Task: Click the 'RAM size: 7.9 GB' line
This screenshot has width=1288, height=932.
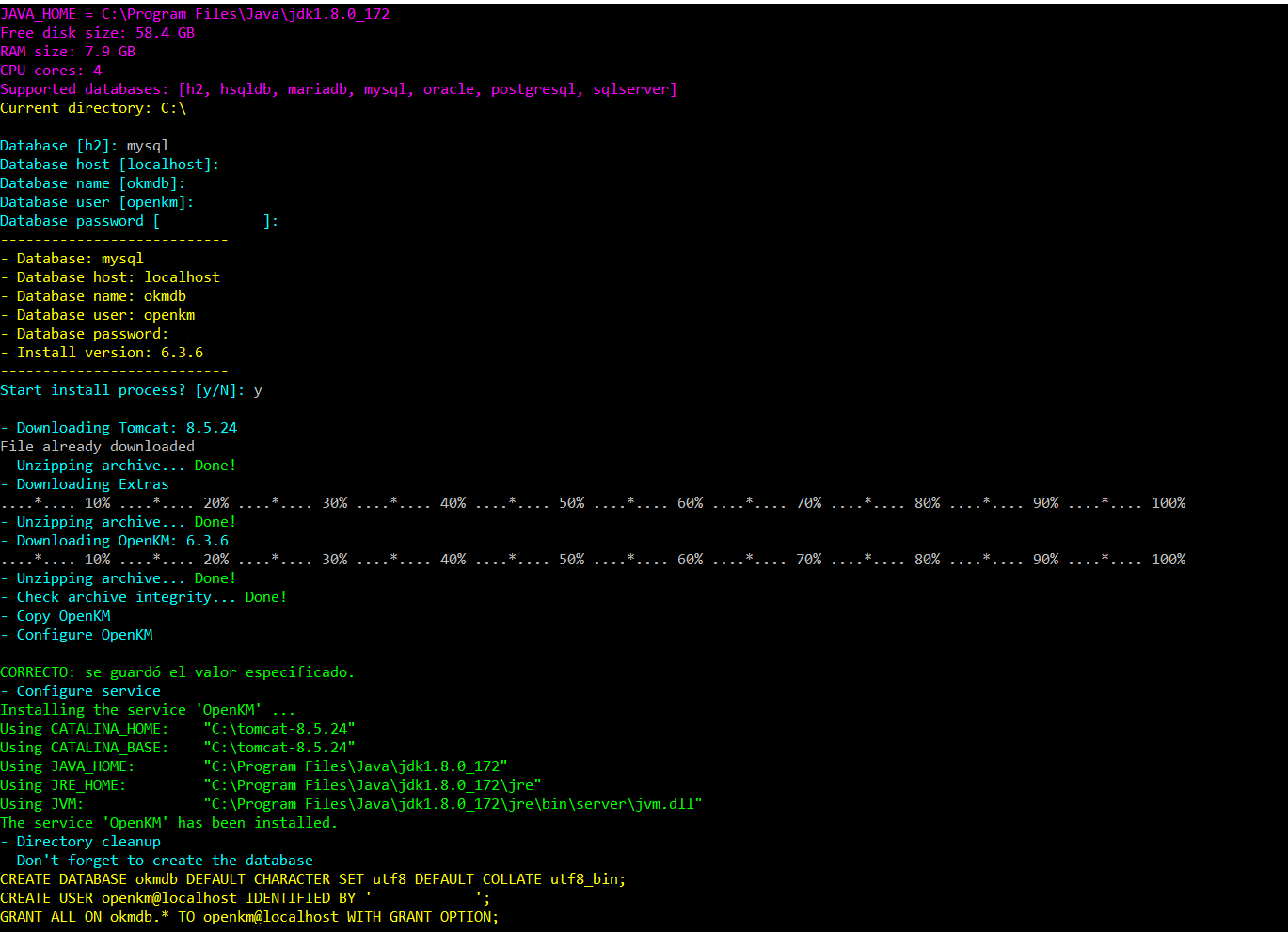Action: [x=68, y=52]
